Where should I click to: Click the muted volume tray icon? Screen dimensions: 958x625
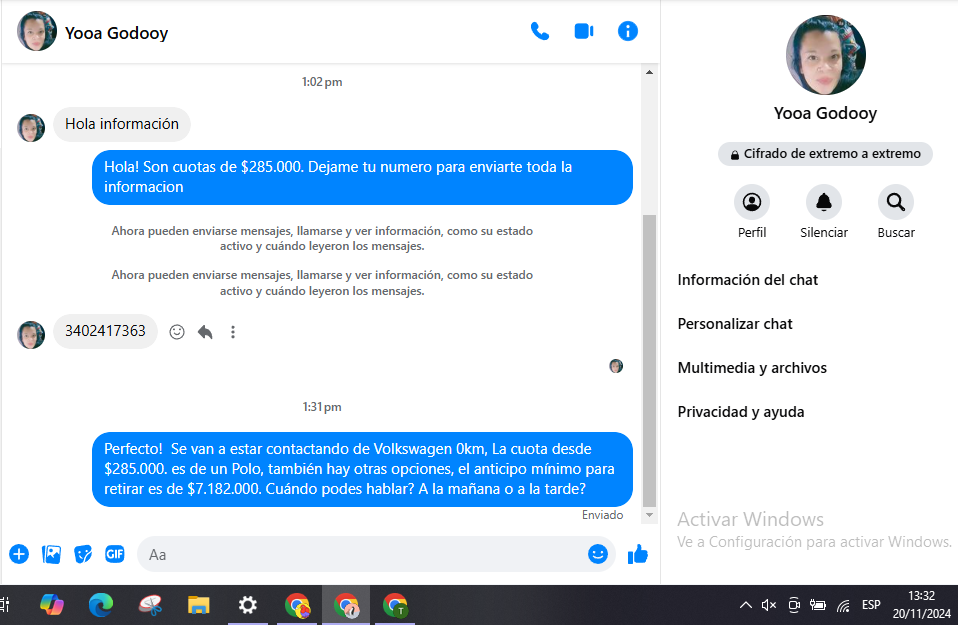click(769, 605)
